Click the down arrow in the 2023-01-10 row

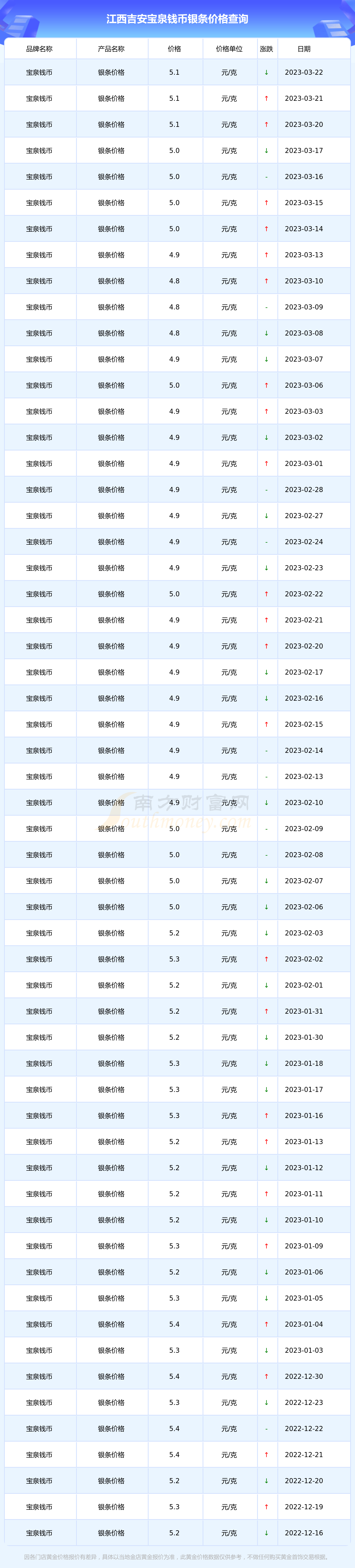pos(267,1220)
